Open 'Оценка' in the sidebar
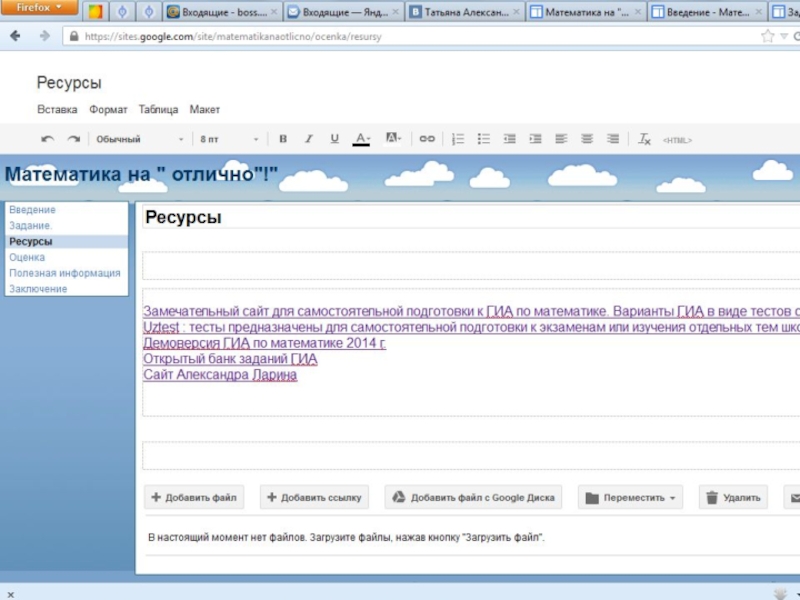800x600 pixels. [27, 257]
